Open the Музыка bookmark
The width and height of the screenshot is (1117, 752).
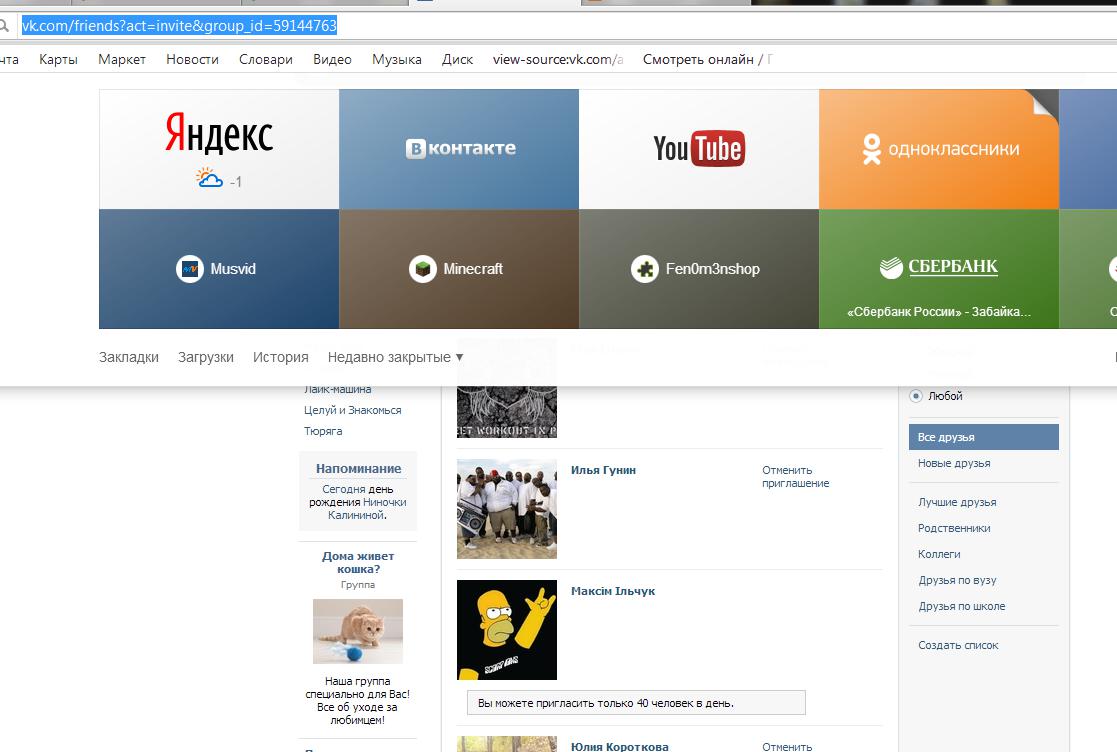click(397, 60)
